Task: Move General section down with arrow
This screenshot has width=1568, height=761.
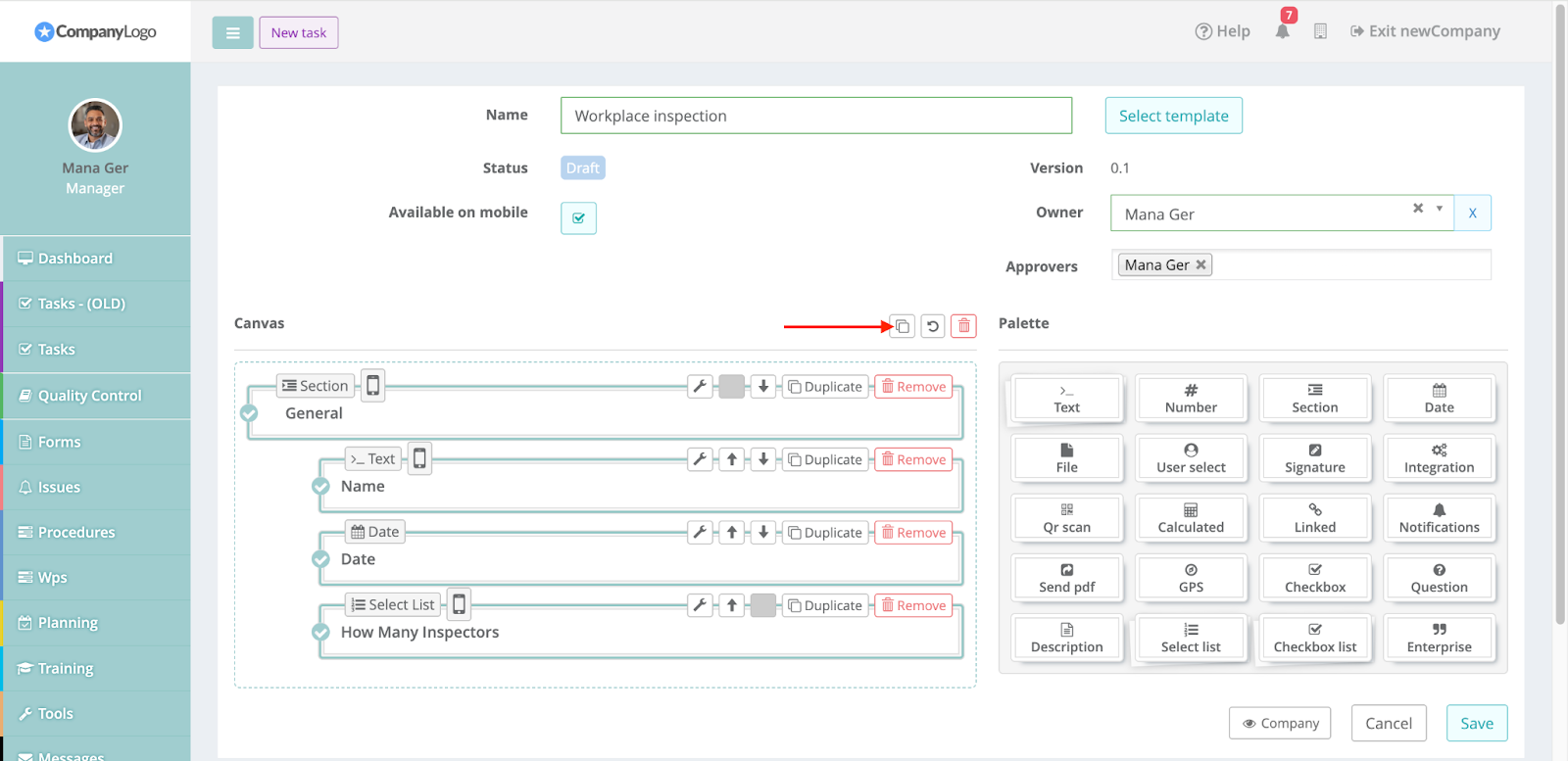Action: point(763,386)
